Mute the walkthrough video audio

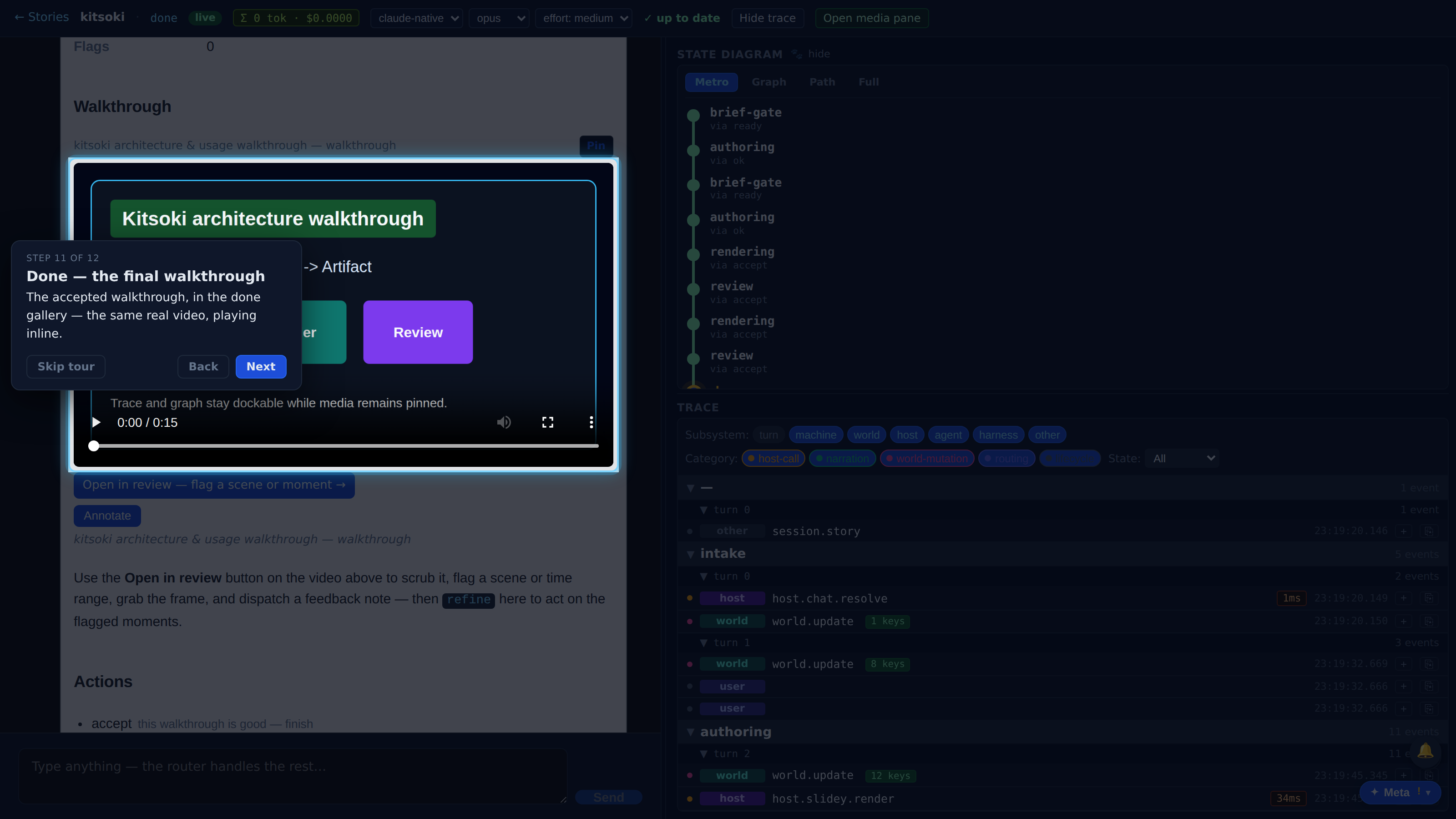(x=504, y=422)
